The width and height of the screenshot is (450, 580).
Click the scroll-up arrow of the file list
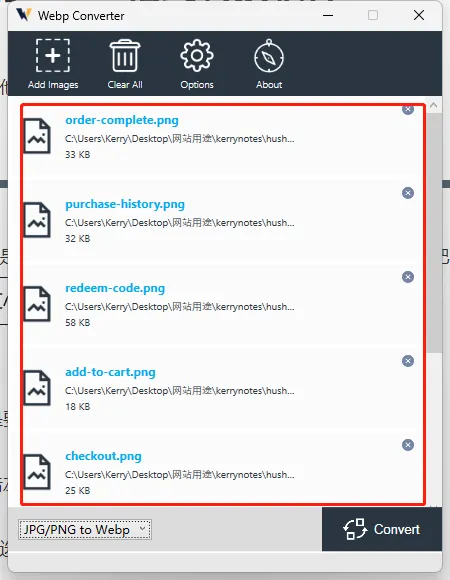(434, 105)
